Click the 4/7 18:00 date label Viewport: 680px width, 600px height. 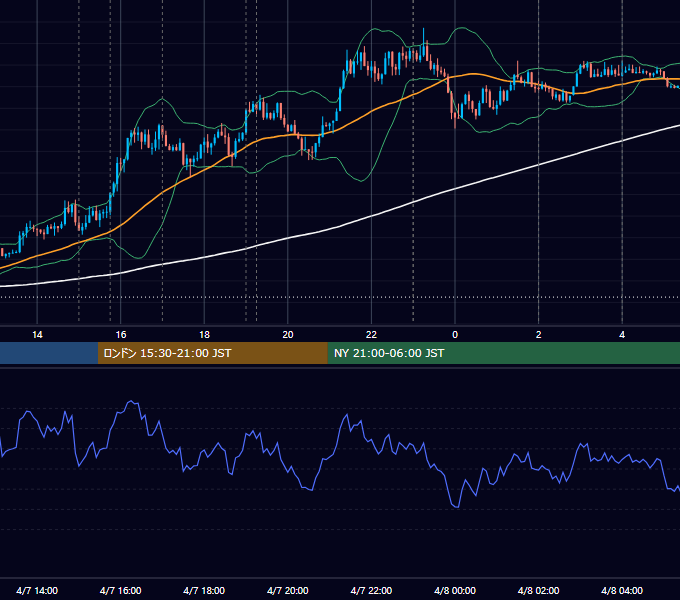tap(204, 590)
